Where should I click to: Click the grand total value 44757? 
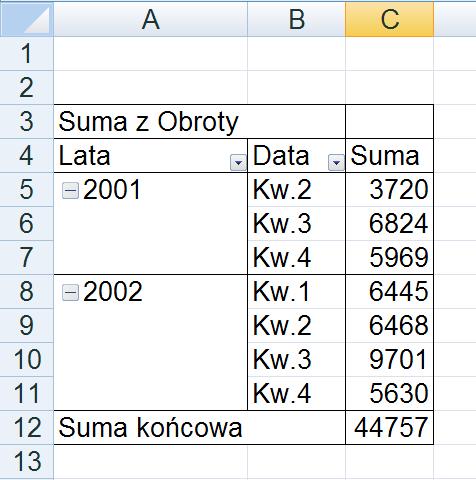tap(391, 427)
